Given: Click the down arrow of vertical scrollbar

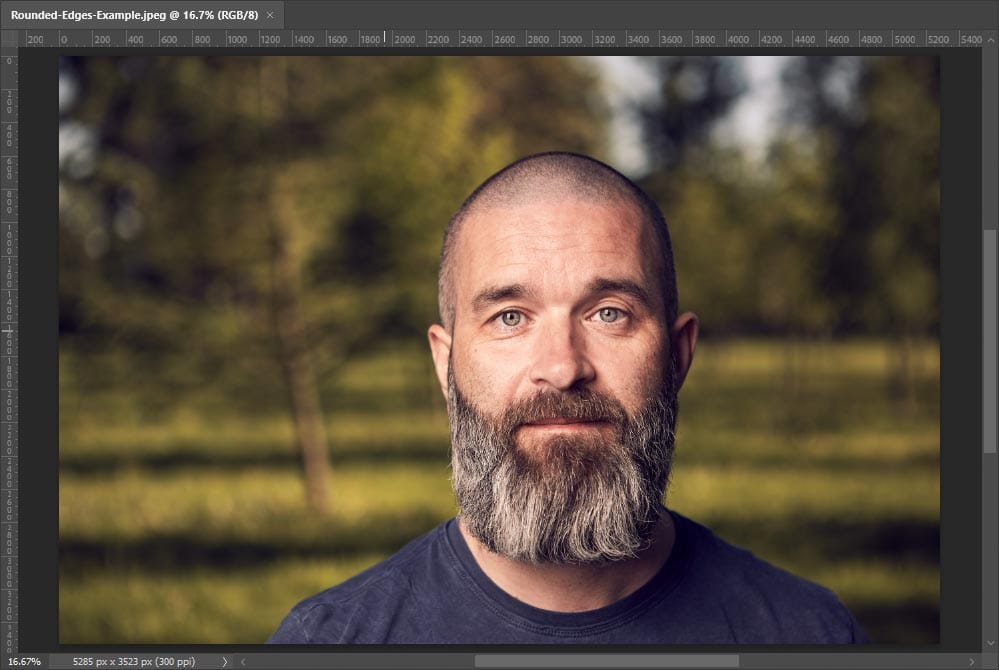Looking at the screenshot, I should (990, 644).
